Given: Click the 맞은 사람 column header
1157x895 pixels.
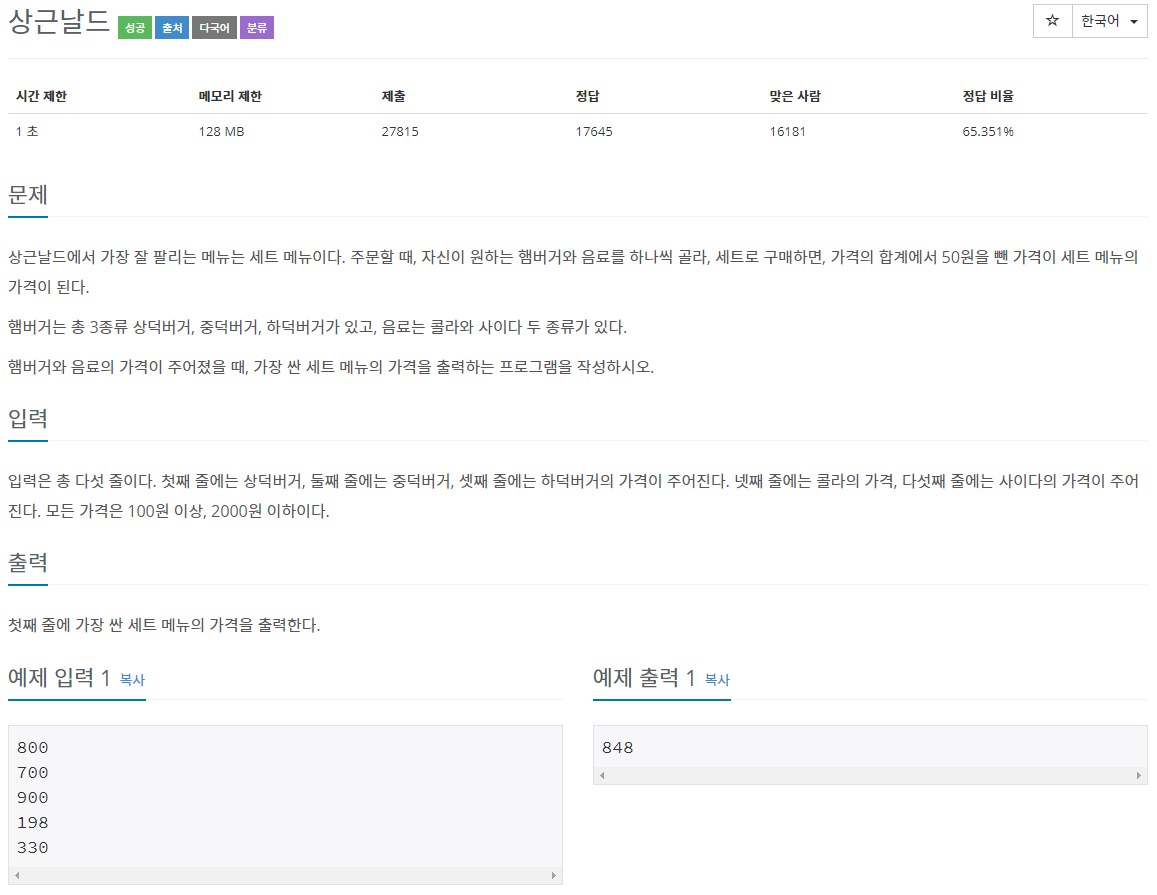Looking at the screenshot, I should tap(795, 96).
